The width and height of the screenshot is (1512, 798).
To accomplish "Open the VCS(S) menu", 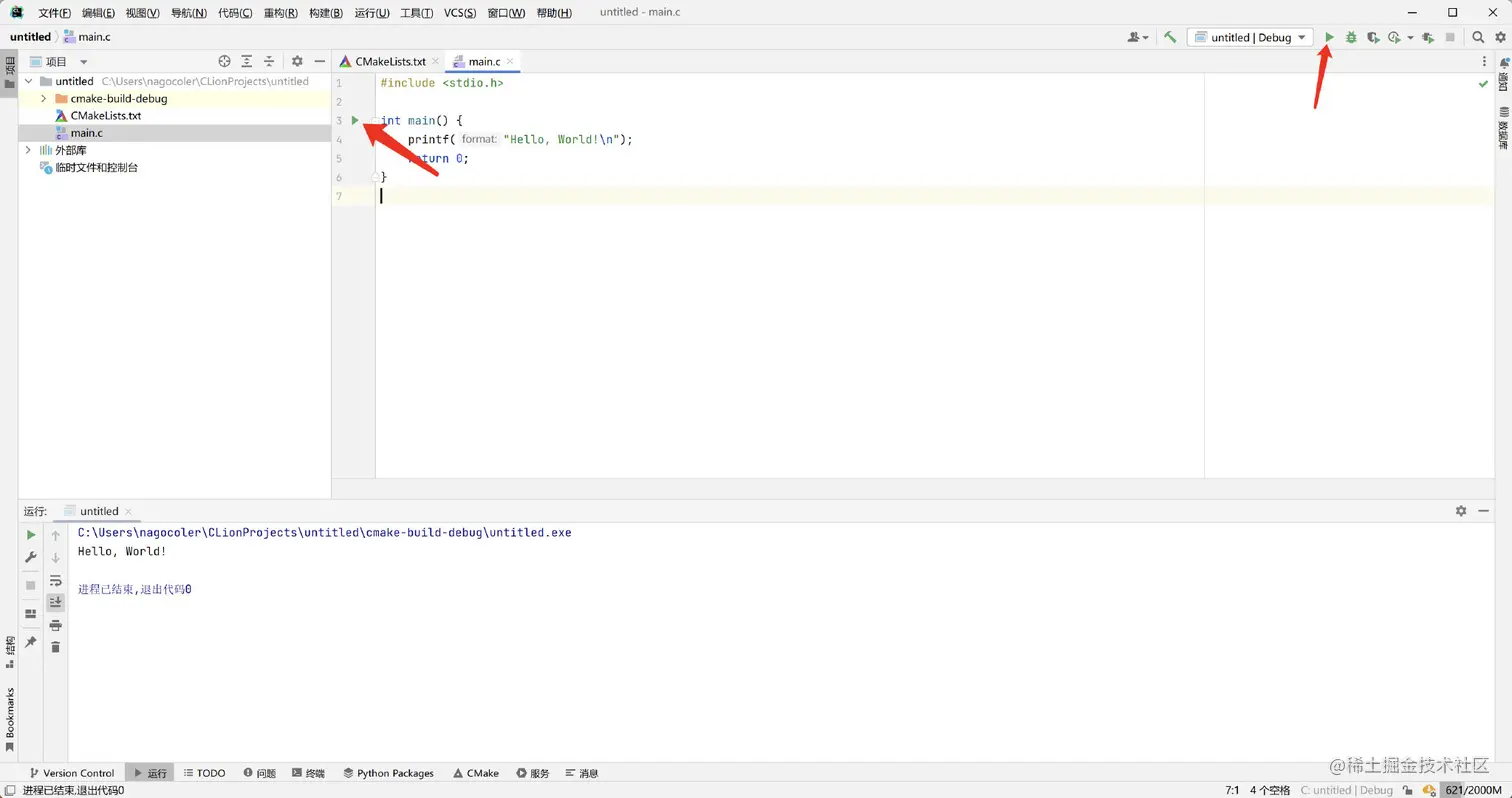I will tap(460, 13).
